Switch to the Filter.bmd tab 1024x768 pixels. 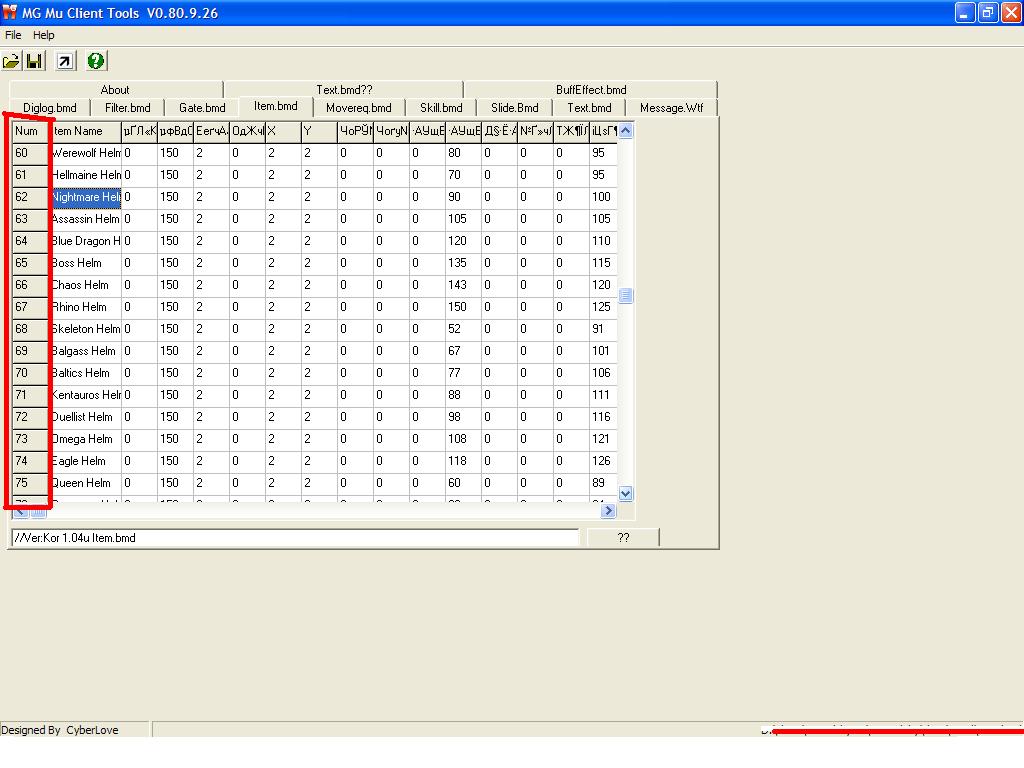[127, 108]
